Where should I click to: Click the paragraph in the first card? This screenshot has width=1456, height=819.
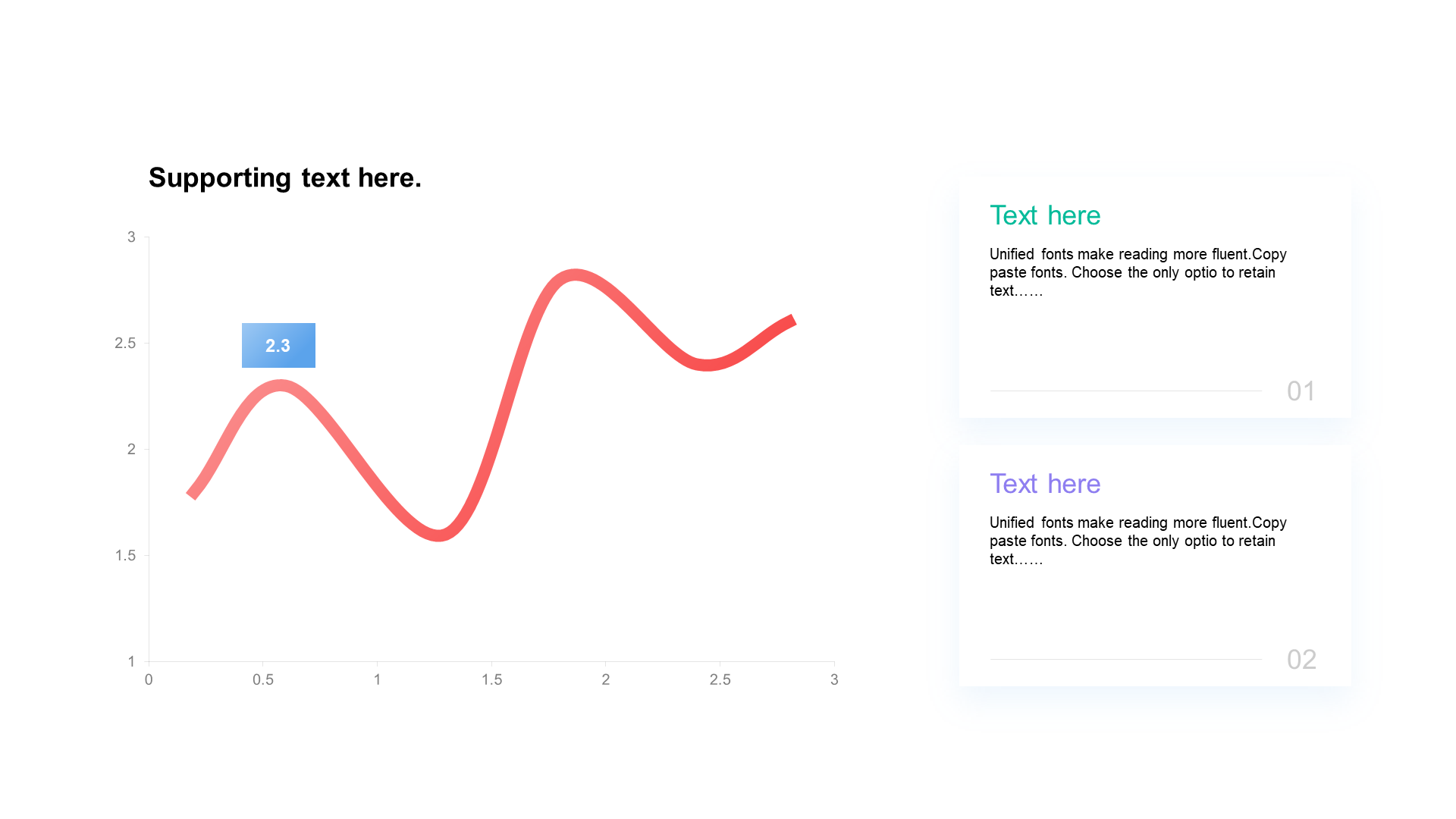pyautogui.click(x=1137, y=272)
